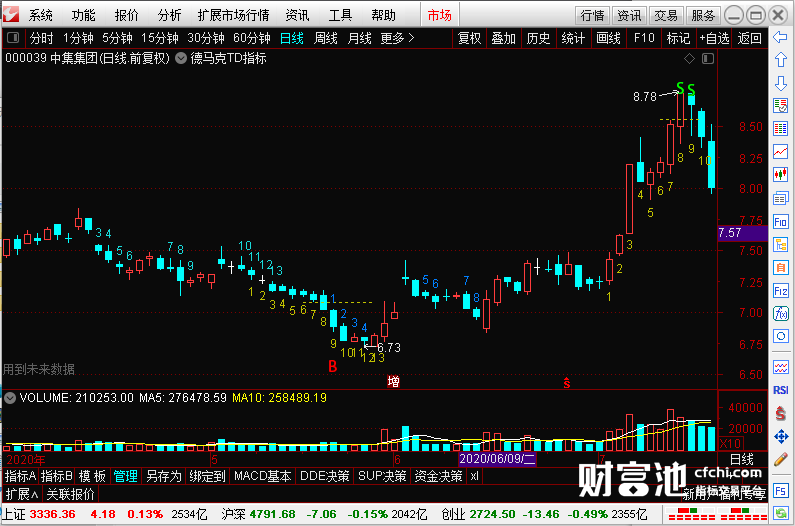Open the tree structure sidebar icon
The image size is (795, 526).
(780, 244)
